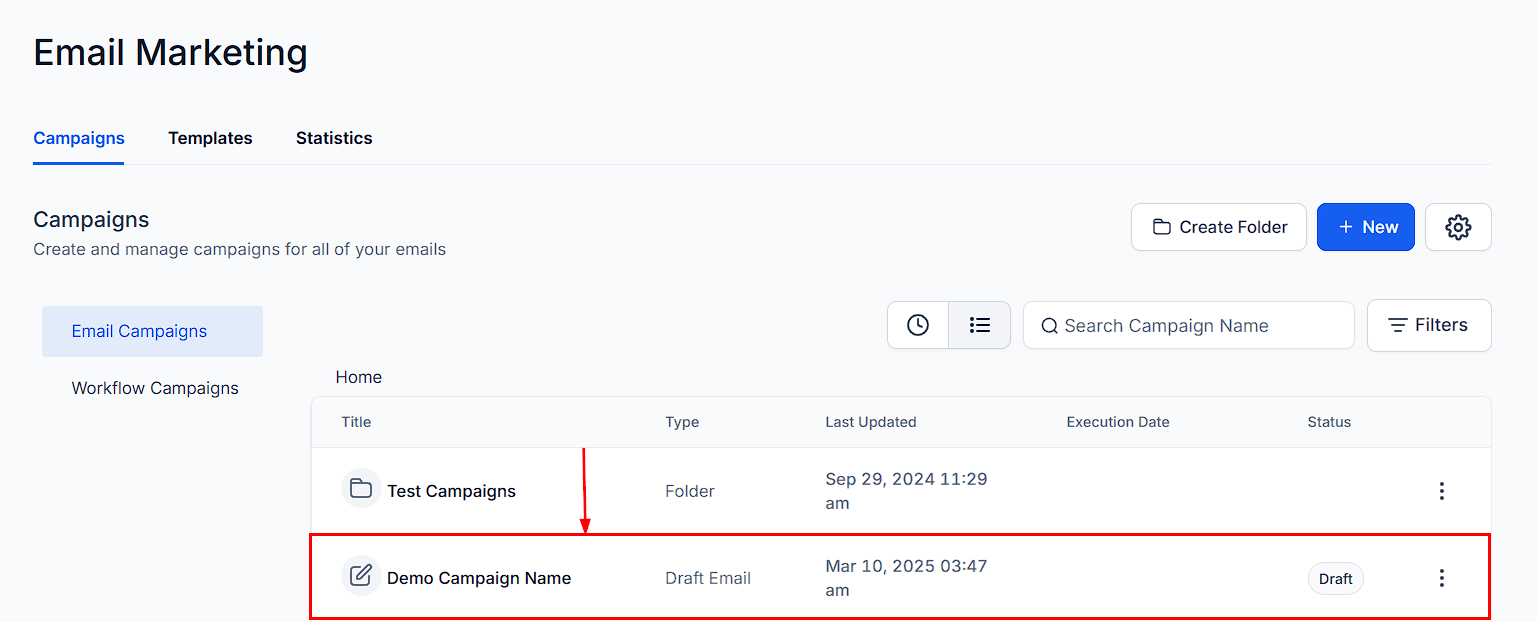Image resolution: width=1537 pixels, height=622 pixels.
Task: Click the search magnifier icon
Action: click(x=1049, y=326)
